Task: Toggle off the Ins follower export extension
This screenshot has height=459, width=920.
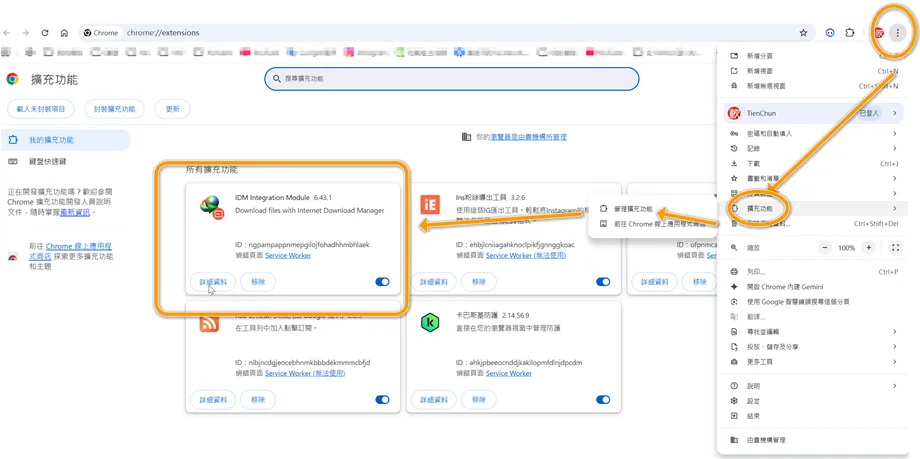Action: (603, 282)
